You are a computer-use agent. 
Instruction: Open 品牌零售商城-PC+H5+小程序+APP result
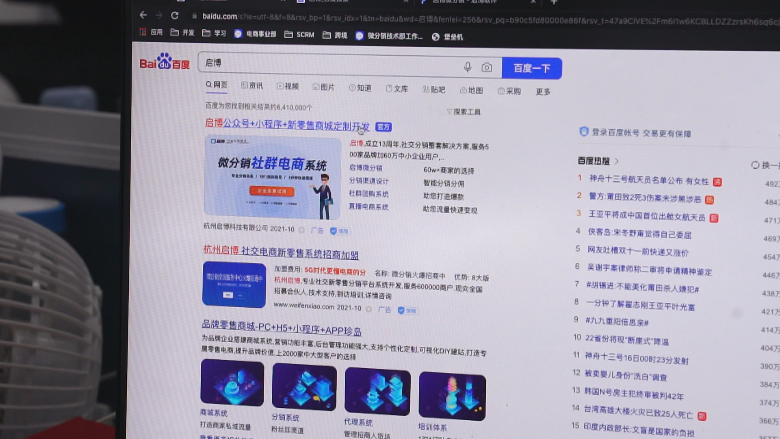[282, 328]
